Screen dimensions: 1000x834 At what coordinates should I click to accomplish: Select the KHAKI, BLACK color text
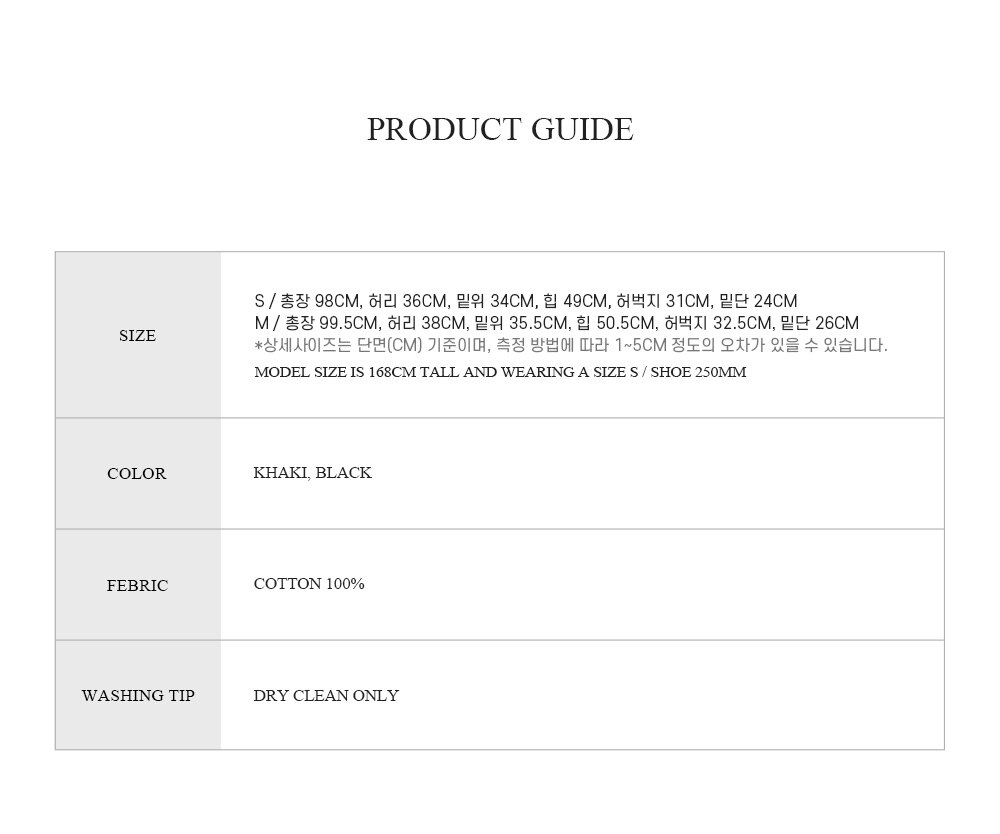tap(312, 473)
